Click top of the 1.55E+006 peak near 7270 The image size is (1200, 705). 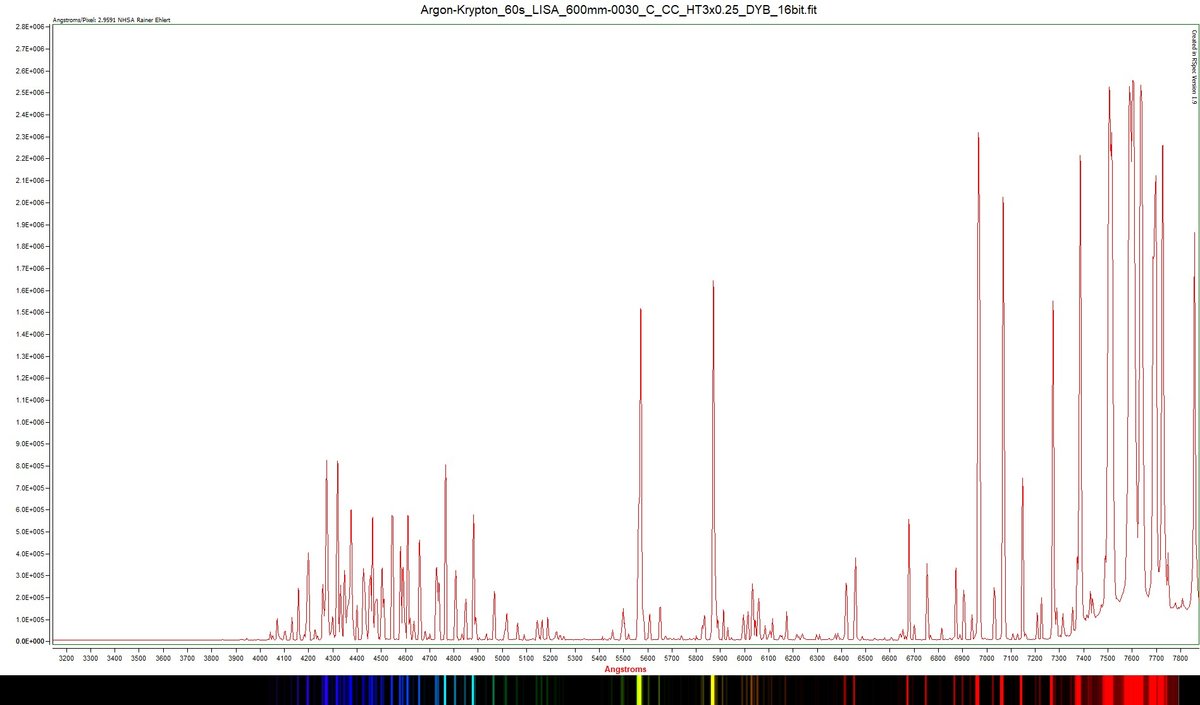[x=1053, y=302]
